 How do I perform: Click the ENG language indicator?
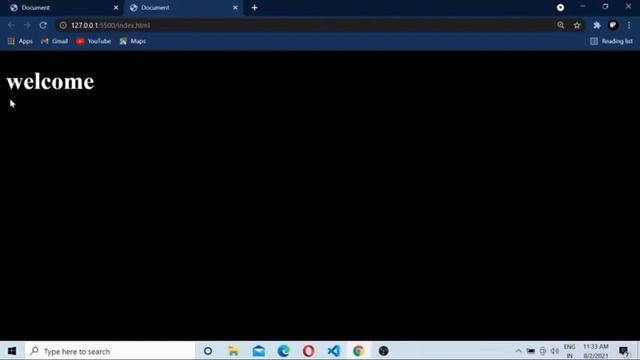(569, 351)
